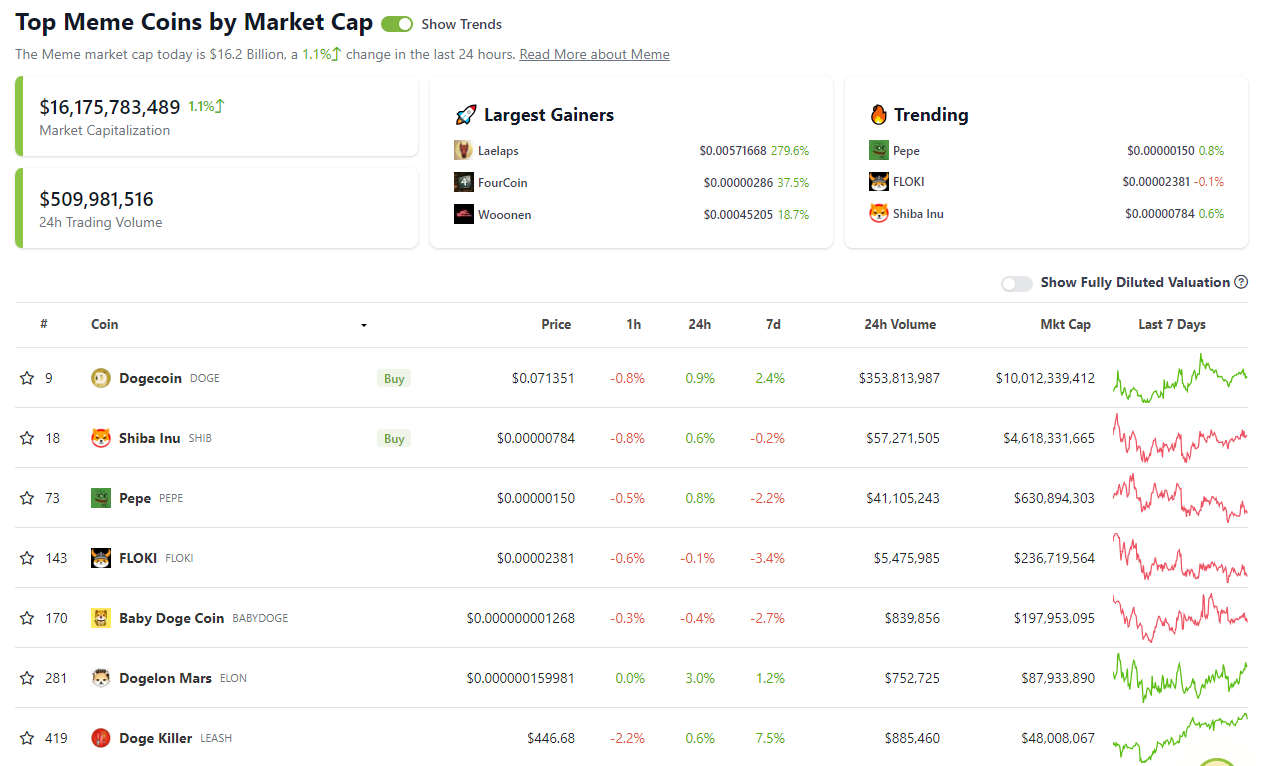Image resolution: width=1263 pixels, height=766 pixels.
Task: Sort by 24h Volume column header
Action: (x=900, y=324)
